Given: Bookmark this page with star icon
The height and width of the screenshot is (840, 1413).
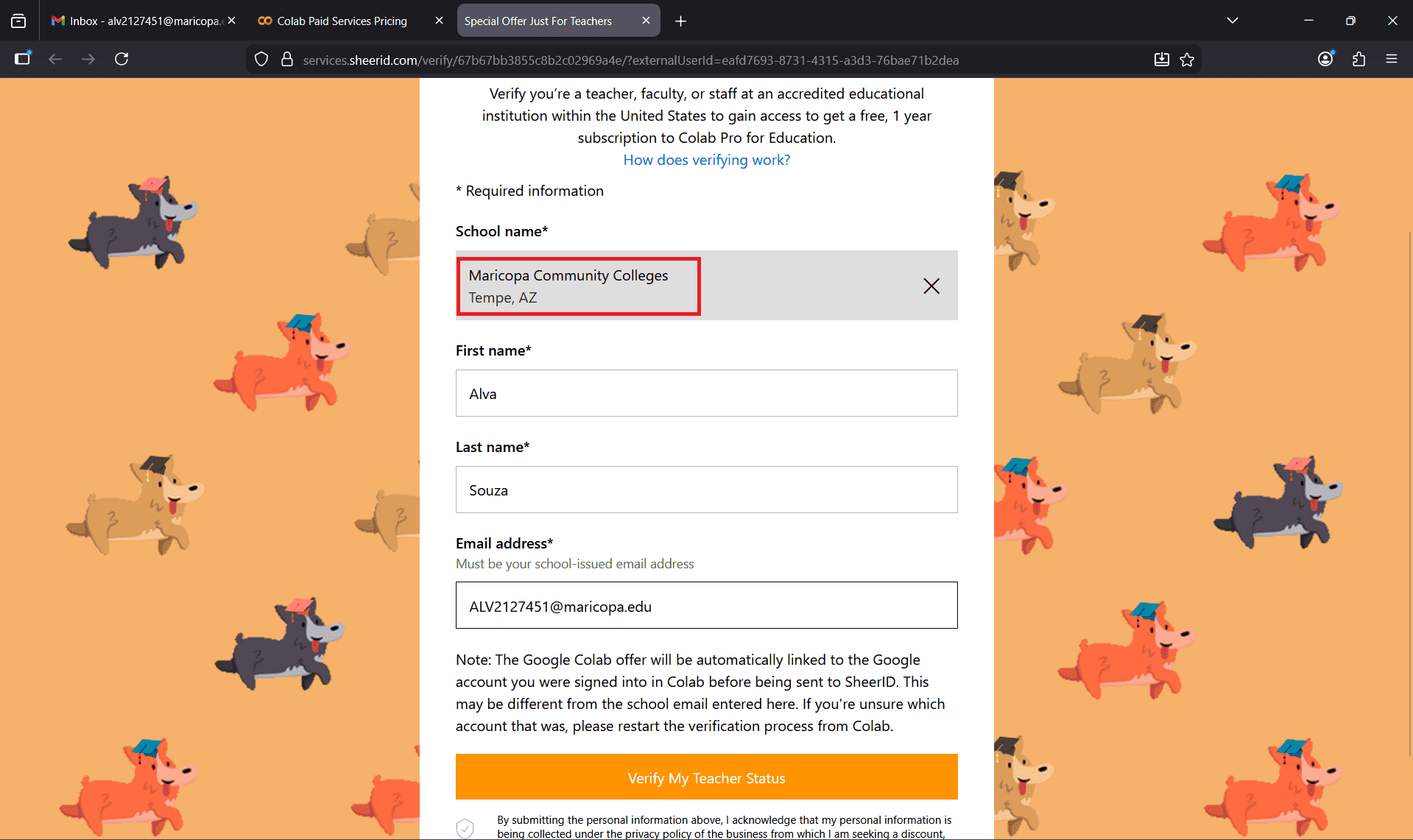Looking at the screenshot, I should pos(1187,60).
